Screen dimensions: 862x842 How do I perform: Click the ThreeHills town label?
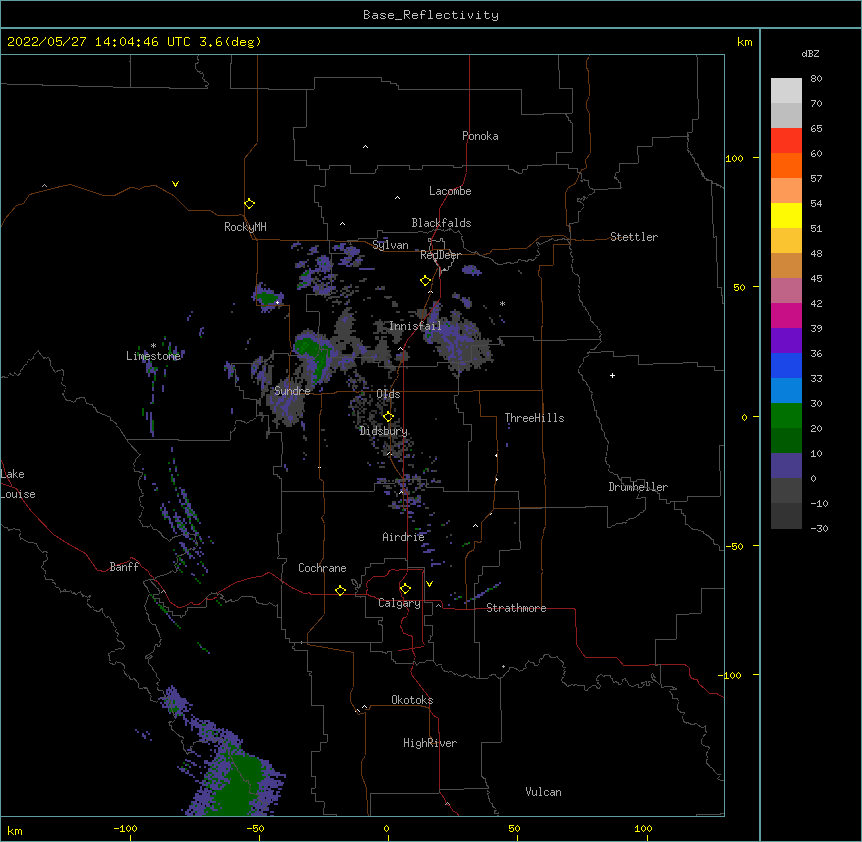[534, 418]
